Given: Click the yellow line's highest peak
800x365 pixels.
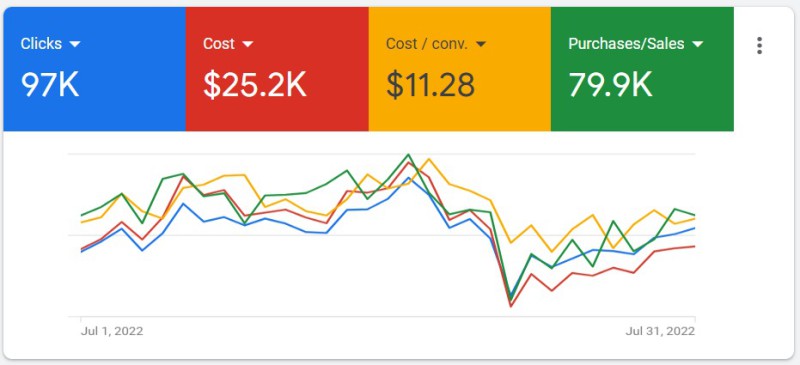Looking at the screenshot, I should (429, 159).
